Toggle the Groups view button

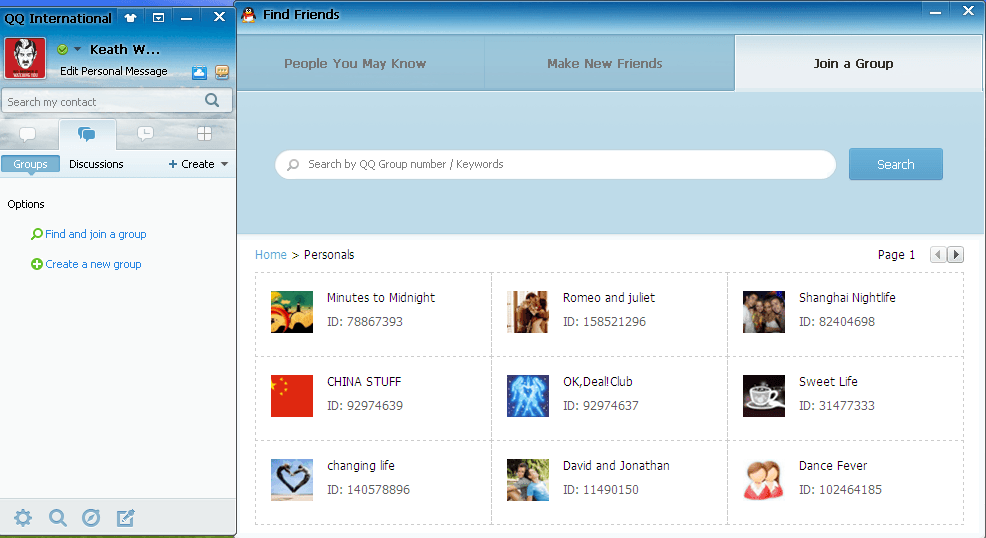point(30,164)
